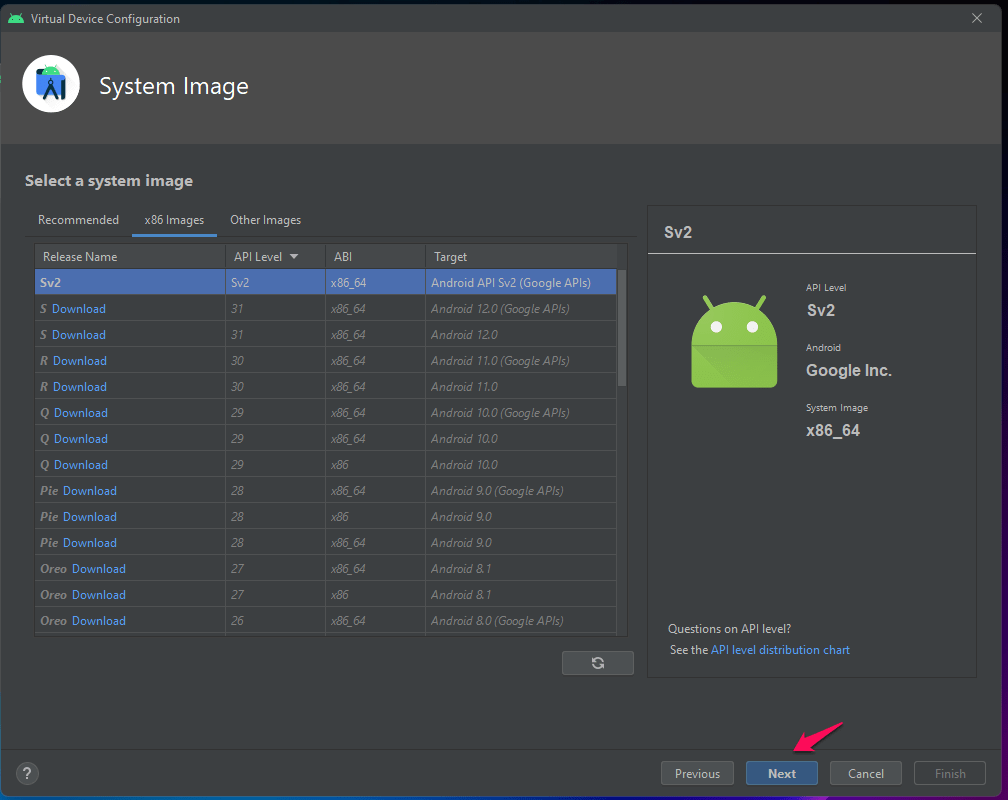Screen dimensions: 1008x800
Task: Download the Pie image with x86 ABI
Action: pyautogui.click(x=90, y=517)
